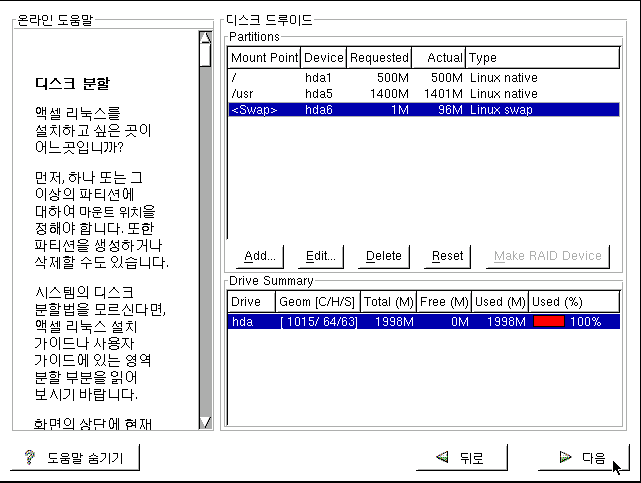Click the Requested column header
The height and width of the screenshot is (483, 641).
pos(379,58)
